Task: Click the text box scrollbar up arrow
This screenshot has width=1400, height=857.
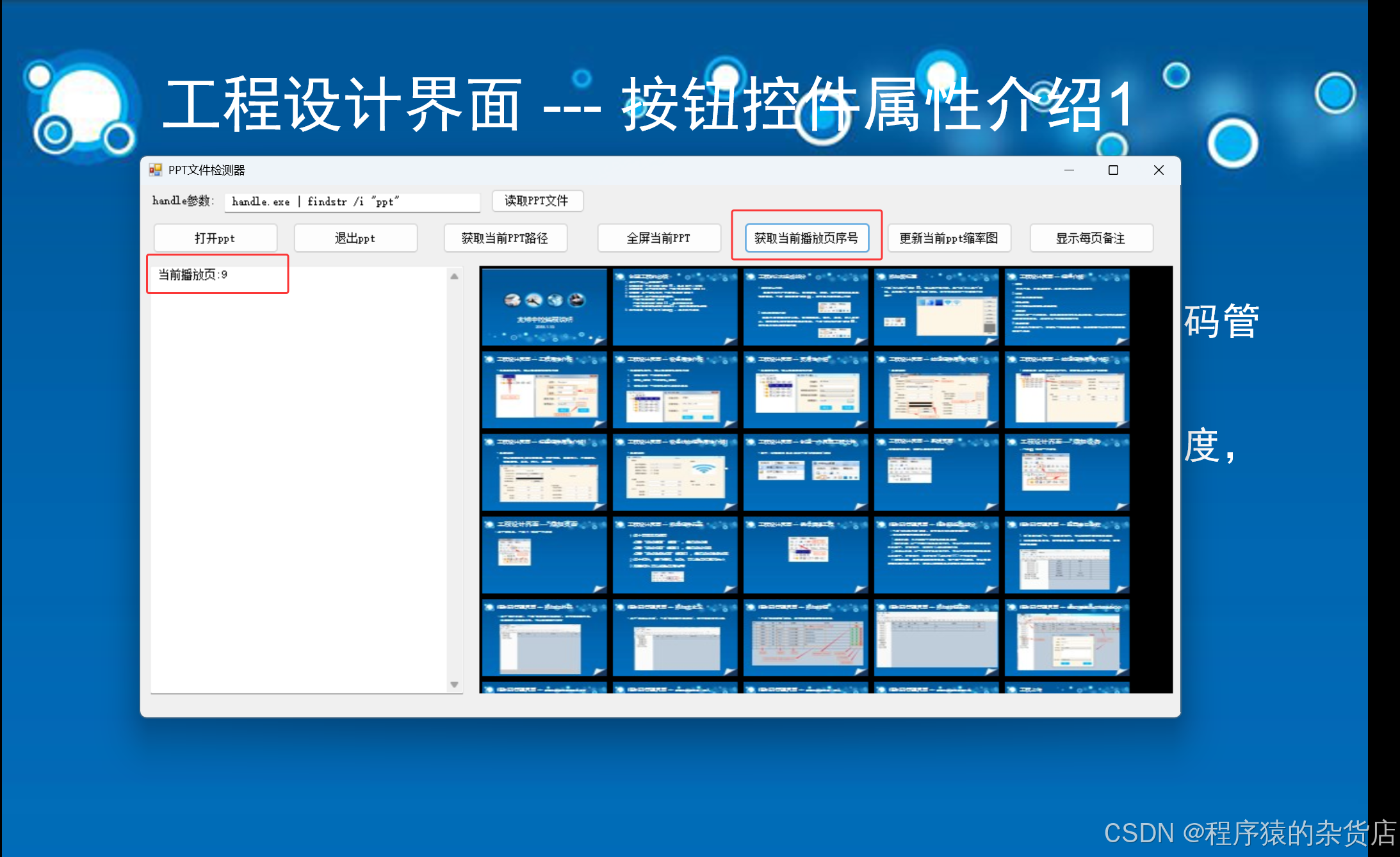Action: (454, 277)
